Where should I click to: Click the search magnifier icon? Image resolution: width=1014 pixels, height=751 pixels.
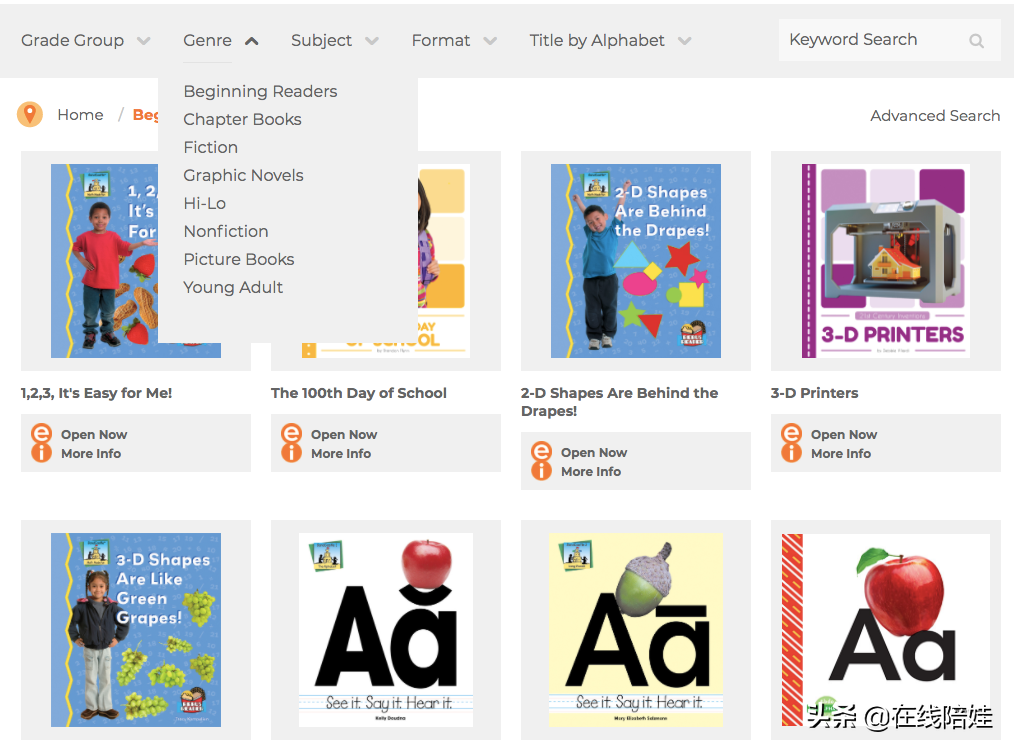pos(976,41)
